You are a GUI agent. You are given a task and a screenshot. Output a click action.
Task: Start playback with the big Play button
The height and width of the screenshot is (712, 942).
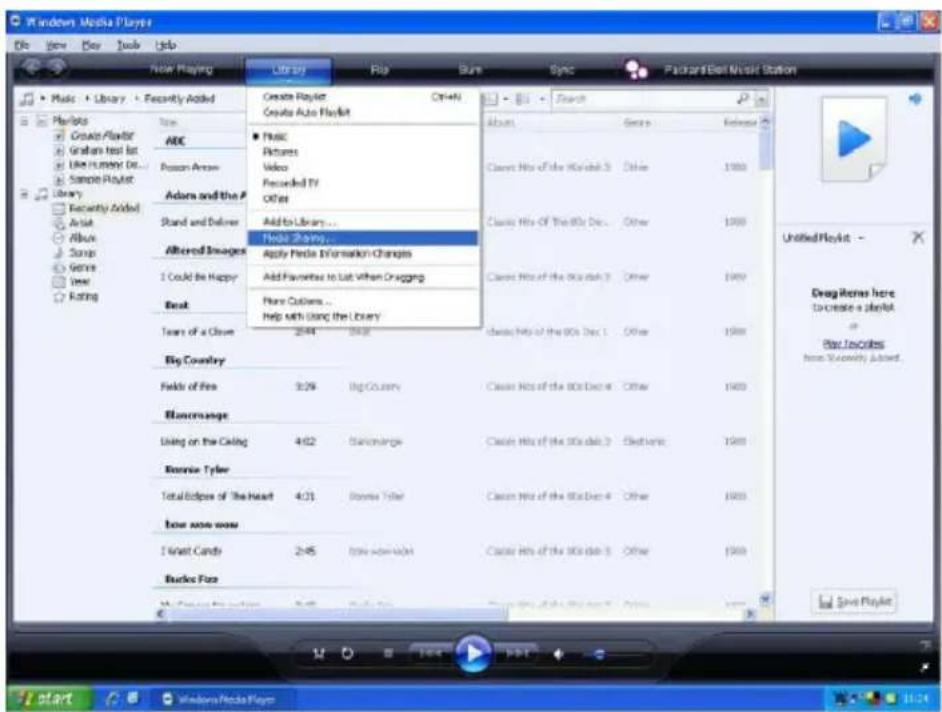point(473,653)
